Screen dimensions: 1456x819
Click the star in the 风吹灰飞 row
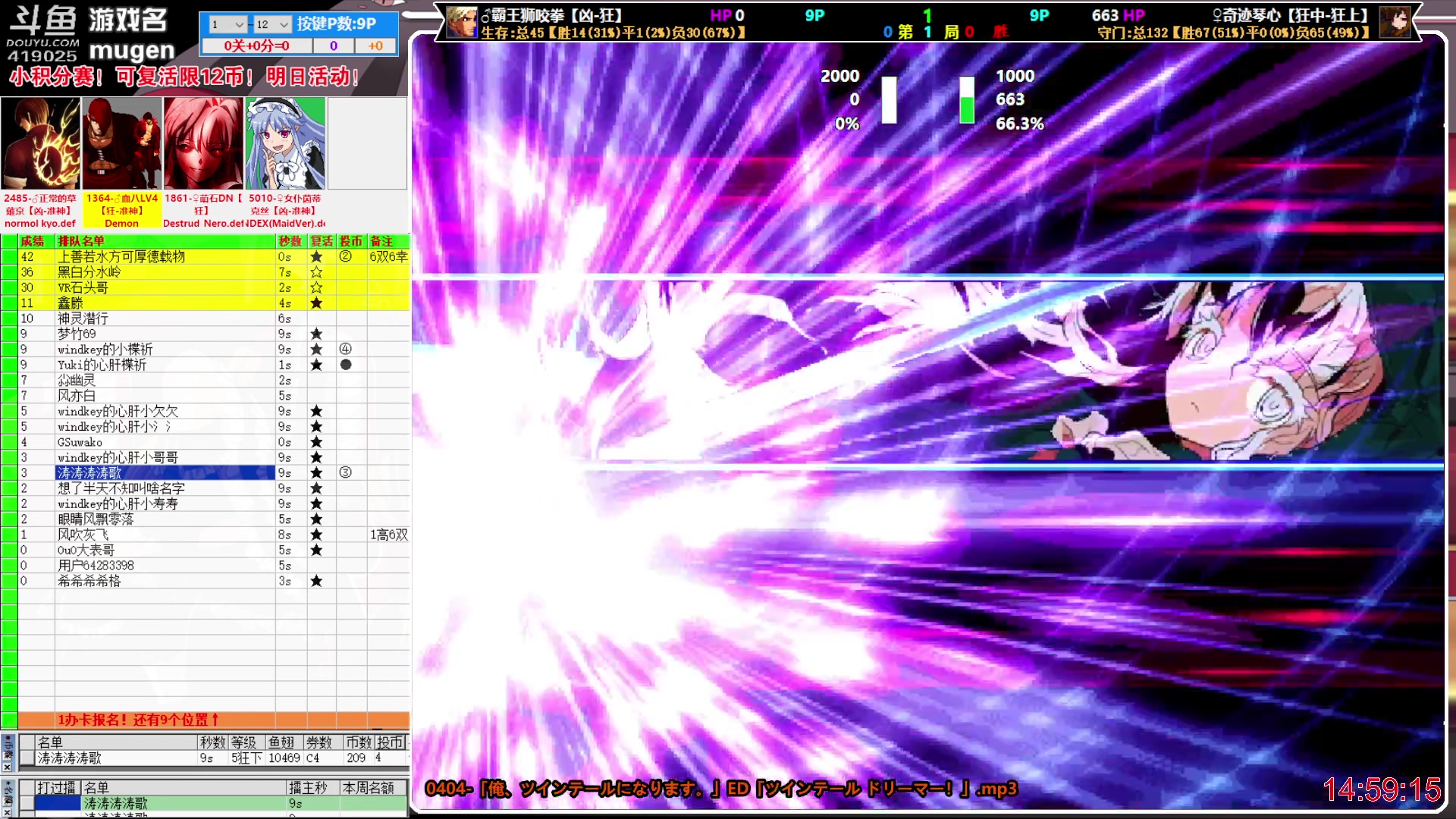pyautogui.click(x=316, y=535)
